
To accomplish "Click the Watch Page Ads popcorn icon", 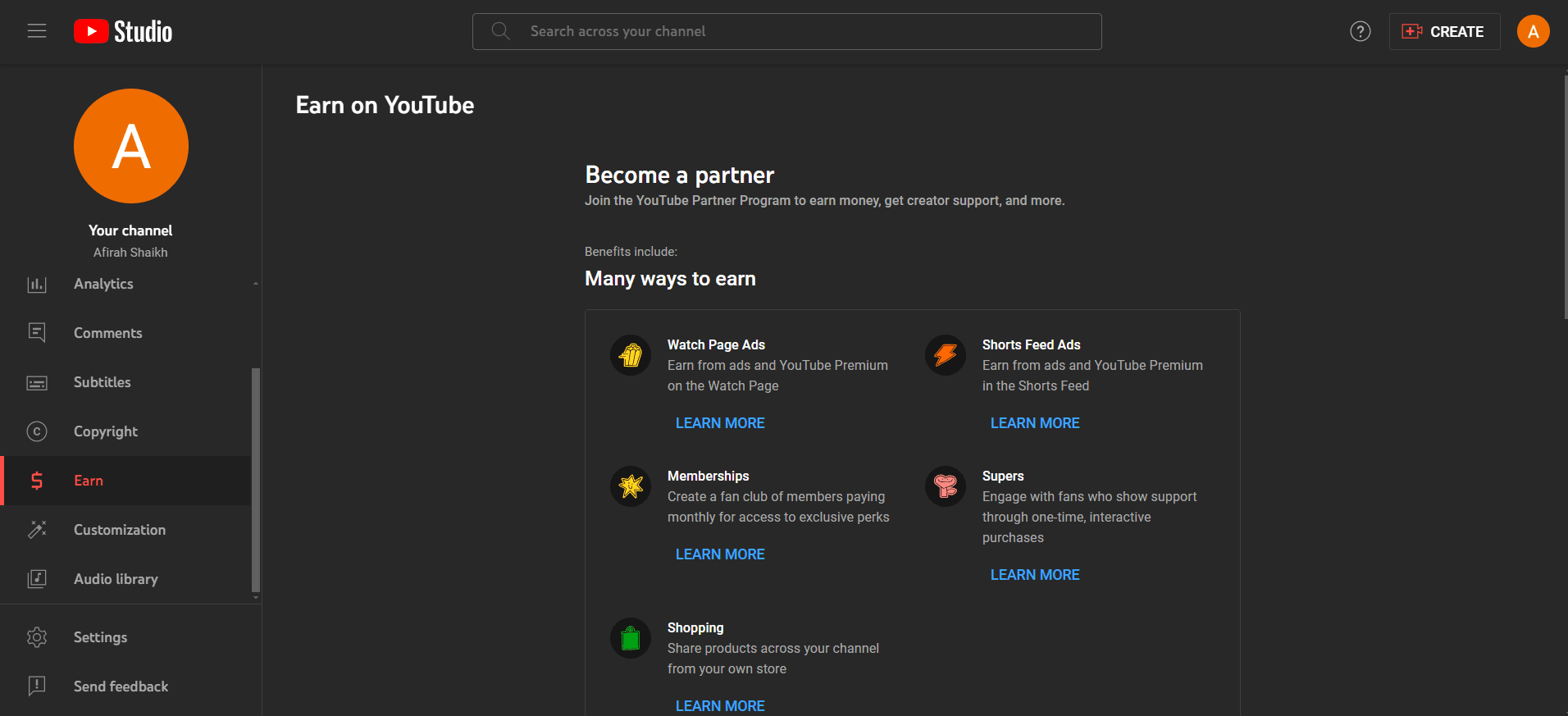I will click(631, 355).
